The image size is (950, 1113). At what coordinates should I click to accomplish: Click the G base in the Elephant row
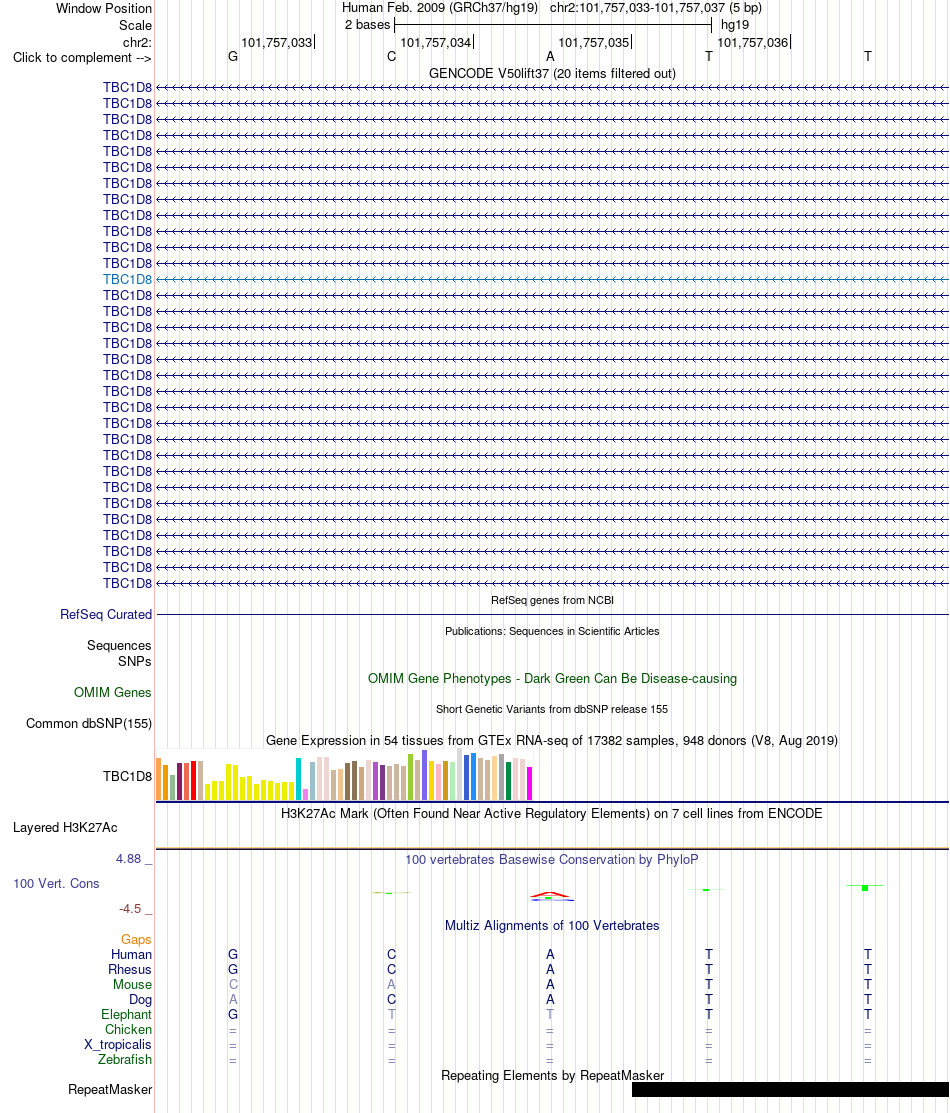pyautogui.click(x=233, y=1014)
